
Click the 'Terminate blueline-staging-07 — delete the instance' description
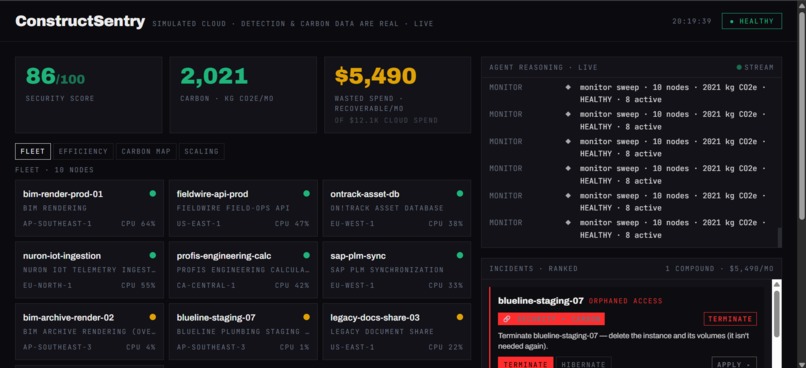coord(623,341)
